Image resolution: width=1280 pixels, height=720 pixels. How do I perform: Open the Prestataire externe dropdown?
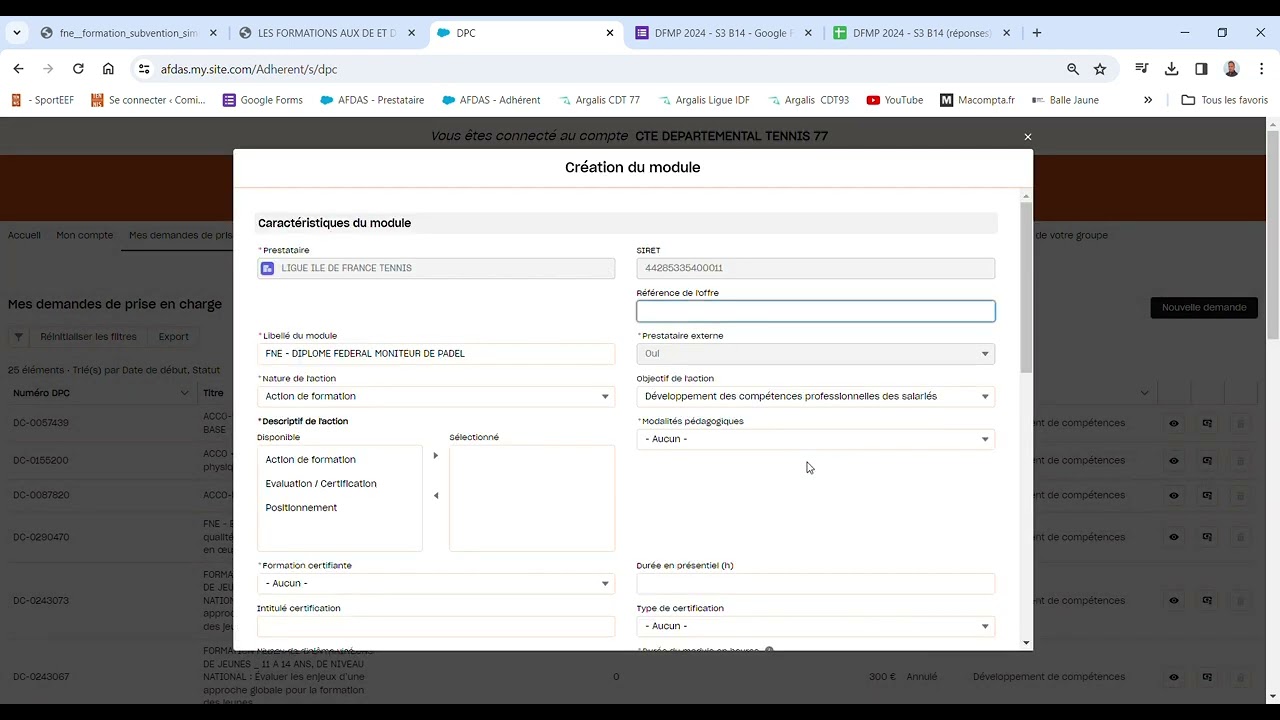(816, 354)
